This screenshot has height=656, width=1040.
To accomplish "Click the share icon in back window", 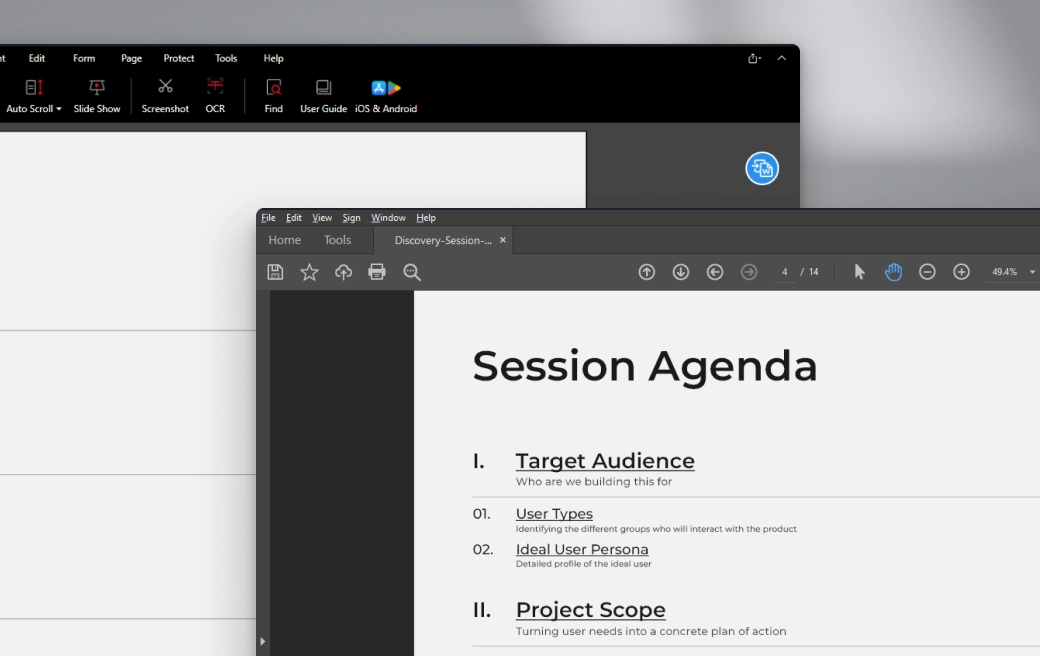I will coord(754,58).
